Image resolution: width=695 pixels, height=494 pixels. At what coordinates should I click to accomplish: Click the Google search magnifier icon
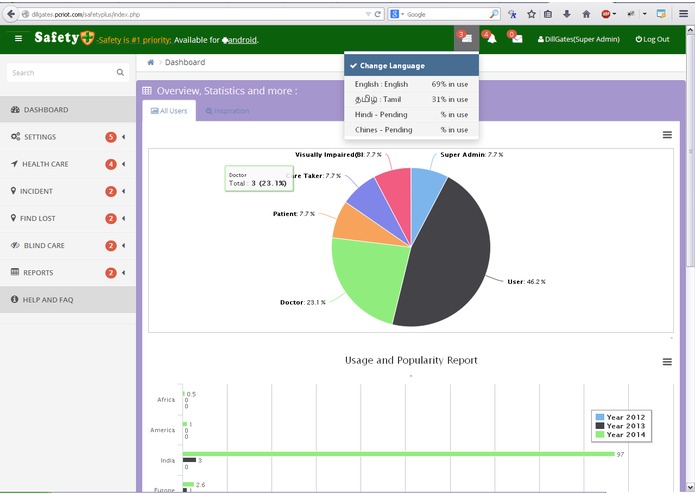[x=494, y=14]
